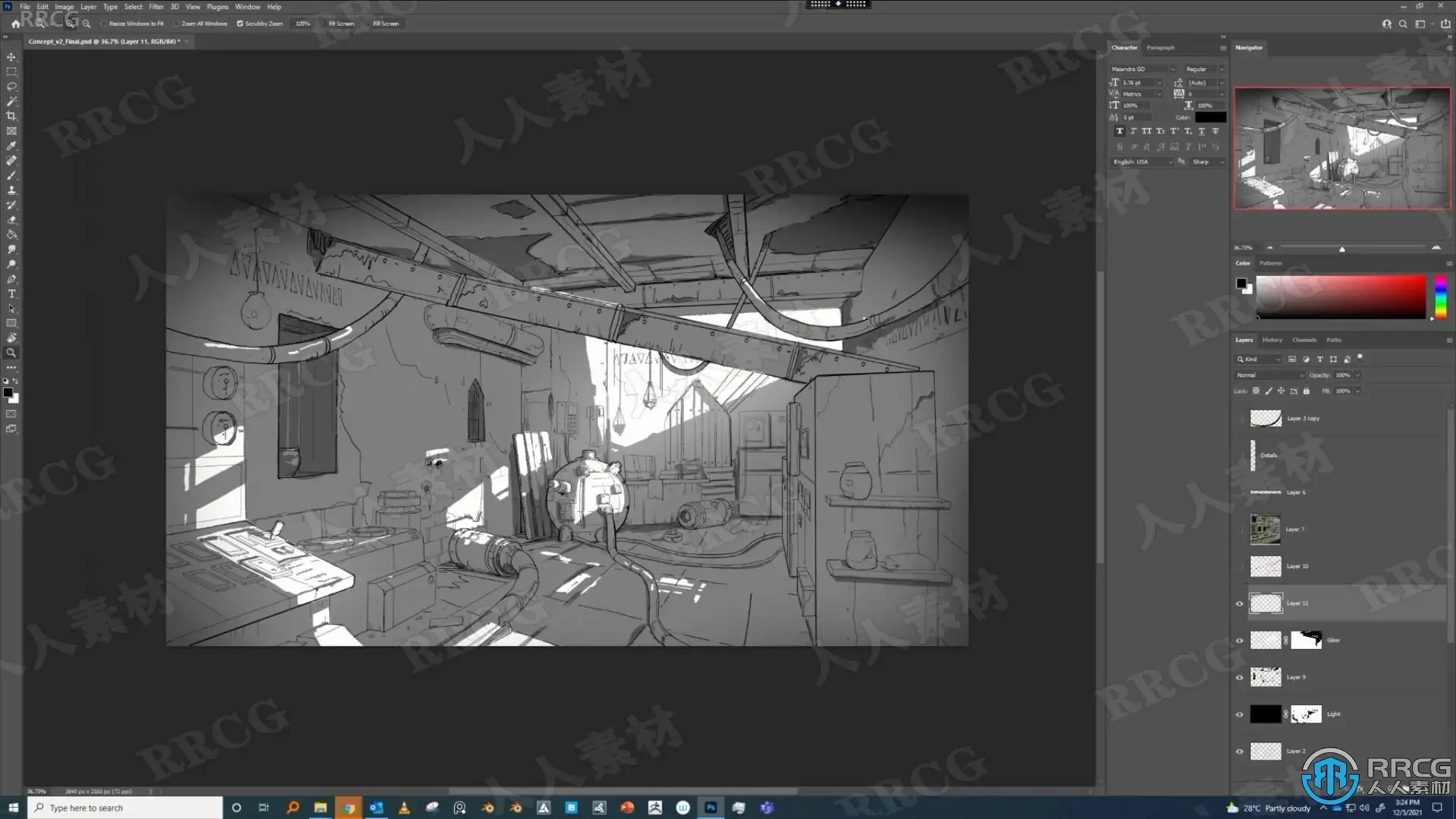Uncheck the Scrubby Zoom checkbox
The image size is (1456, 819).
click(x=240, y=24)
